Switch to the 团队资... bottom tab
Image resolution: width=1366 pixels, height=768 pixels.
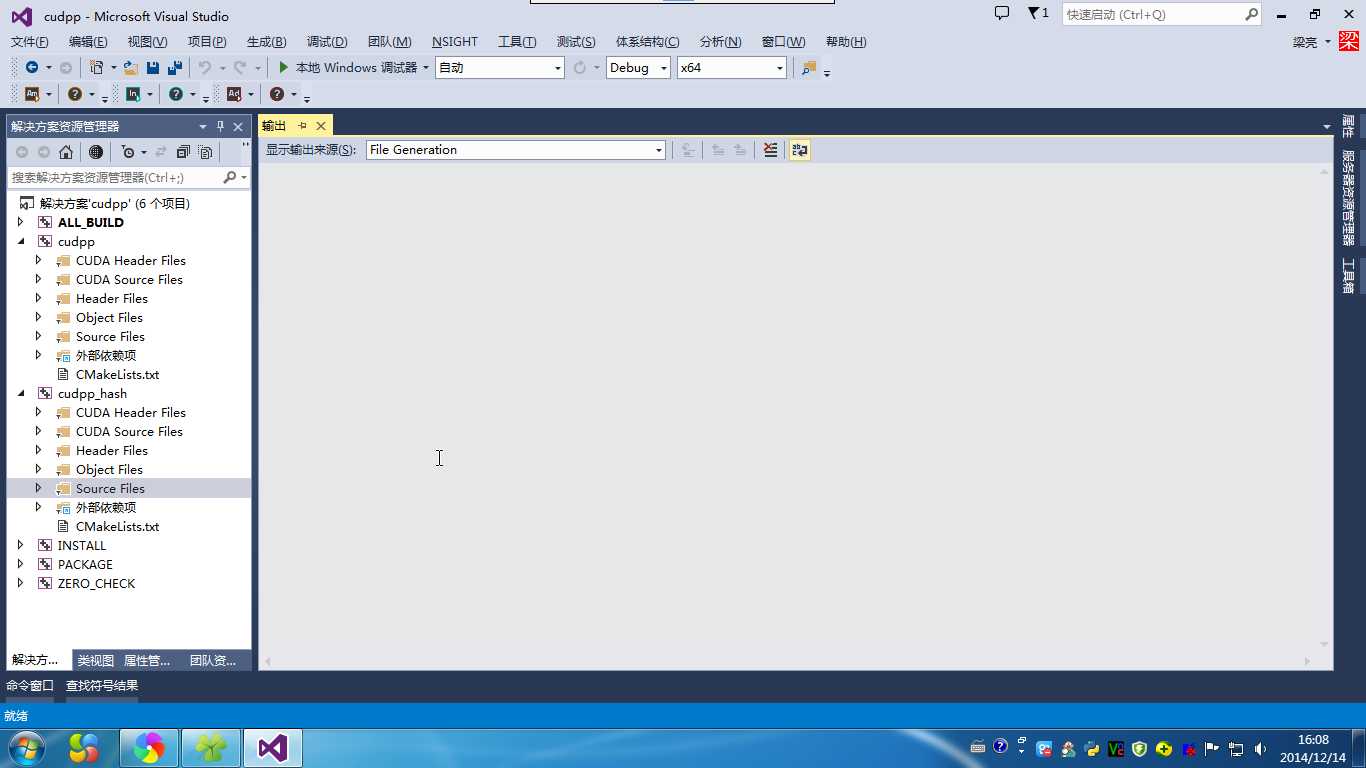pos(213,660)
